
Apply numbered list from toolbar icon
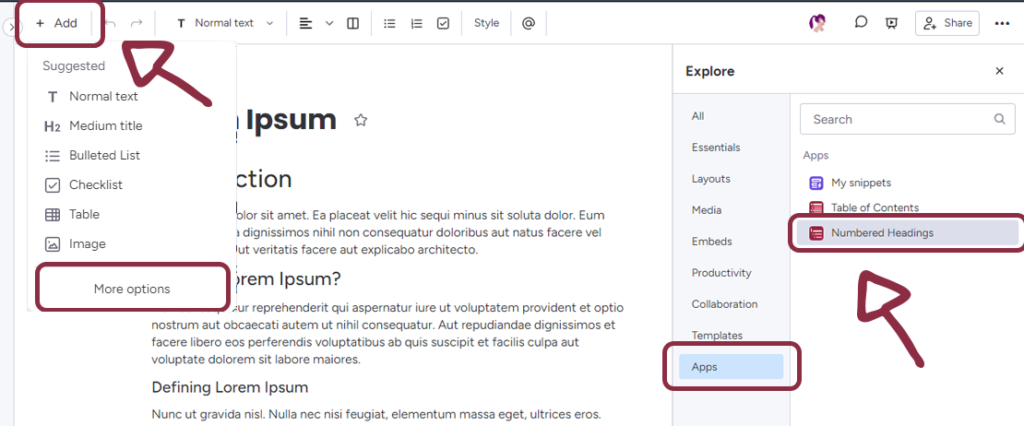[417, 23]
